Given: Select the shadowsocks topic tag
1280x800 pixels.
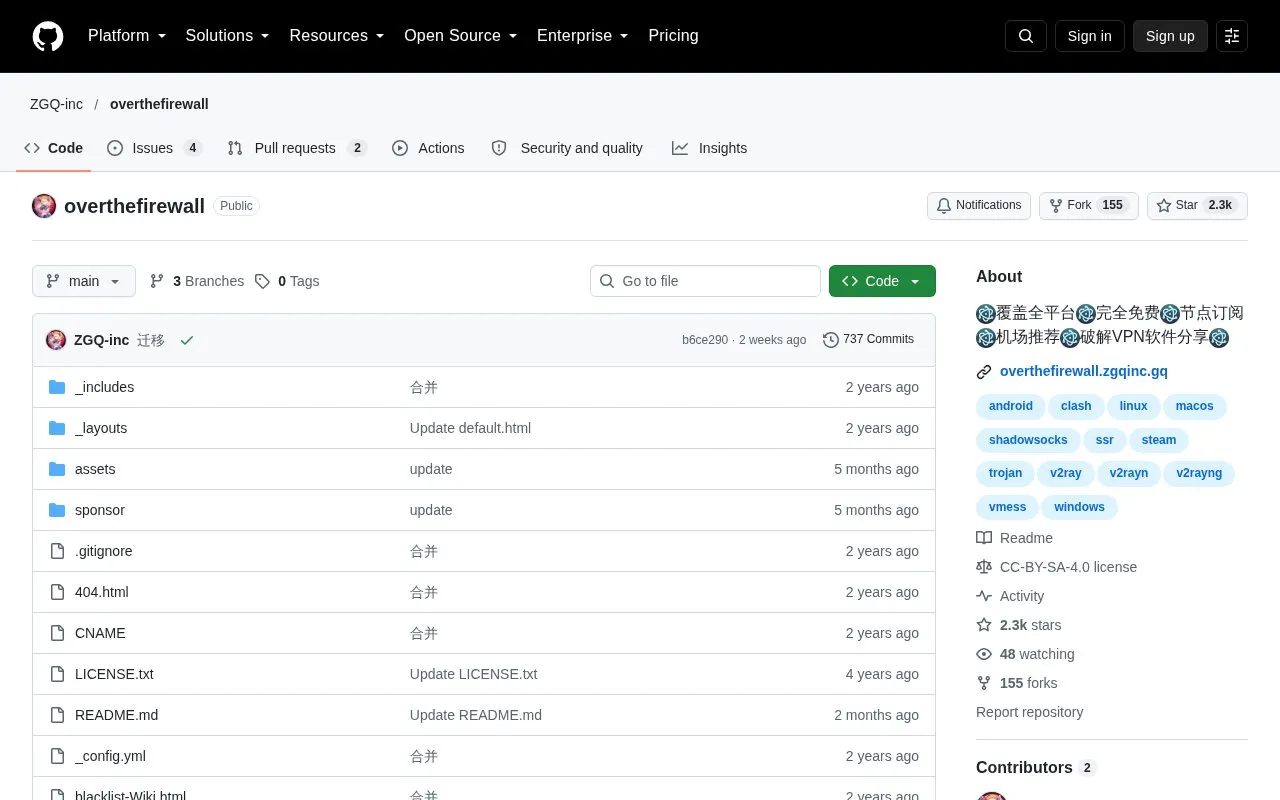Looking at the screenshot, I should pyautogui.click(x=1028, y=440).
